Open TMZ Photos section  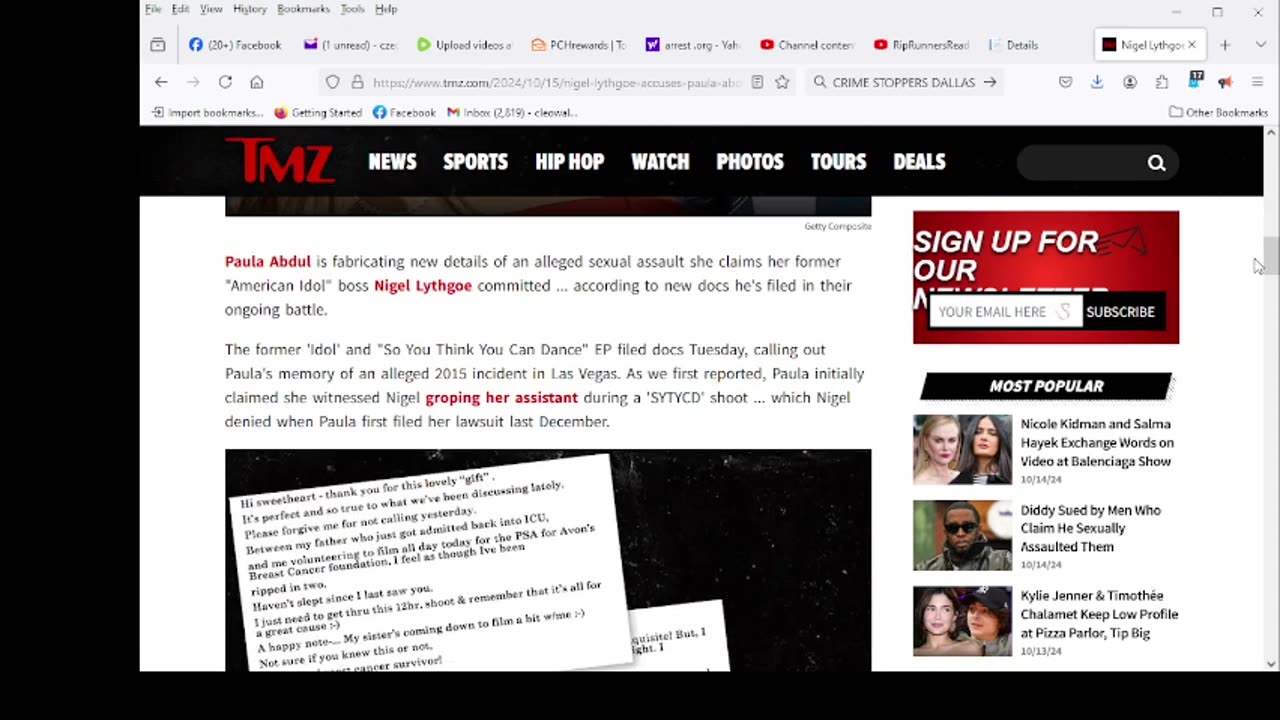(750, 162)
